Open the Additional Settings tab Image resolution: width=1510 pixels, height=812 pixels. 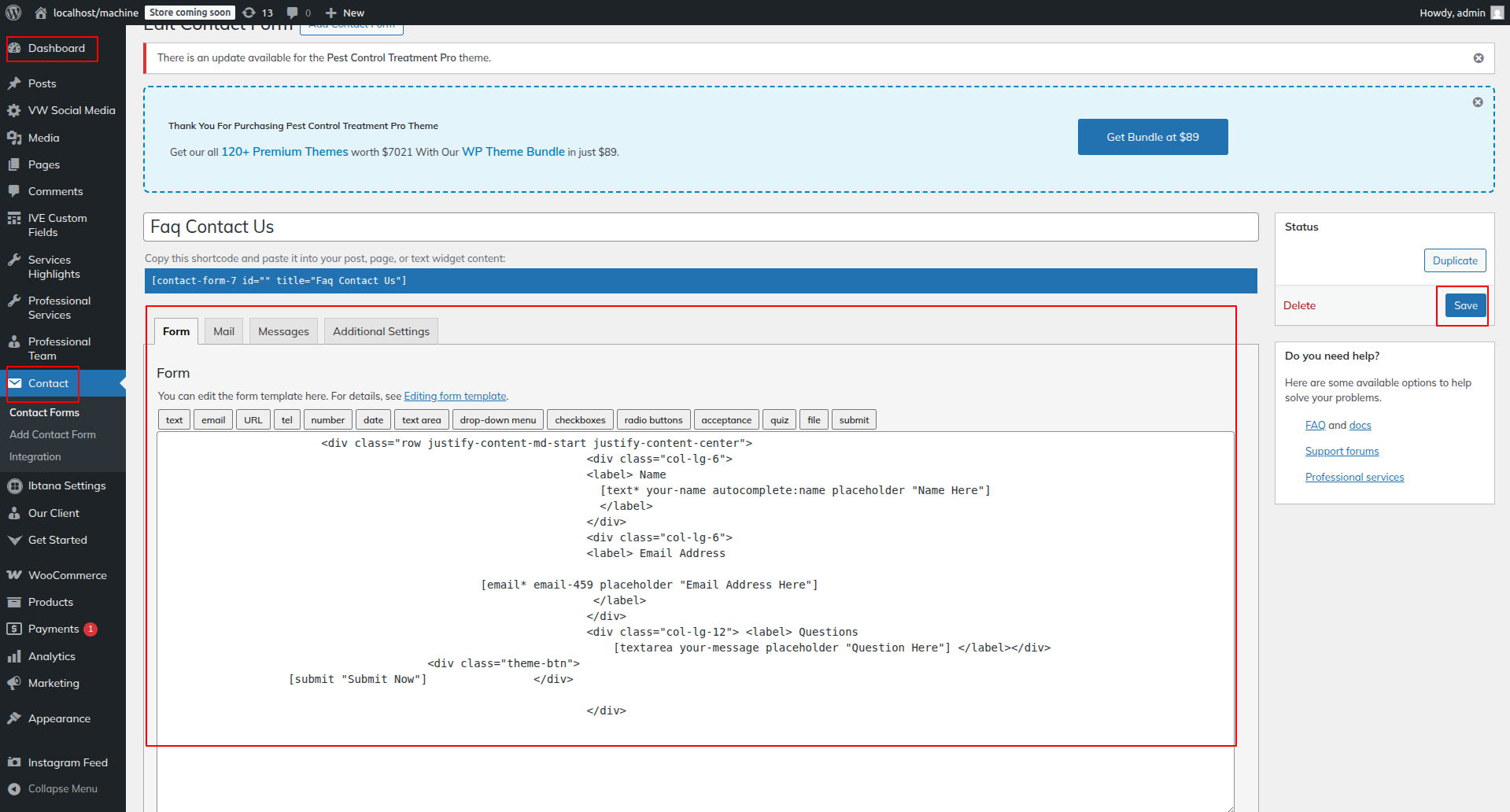click(x=381, y=331)
